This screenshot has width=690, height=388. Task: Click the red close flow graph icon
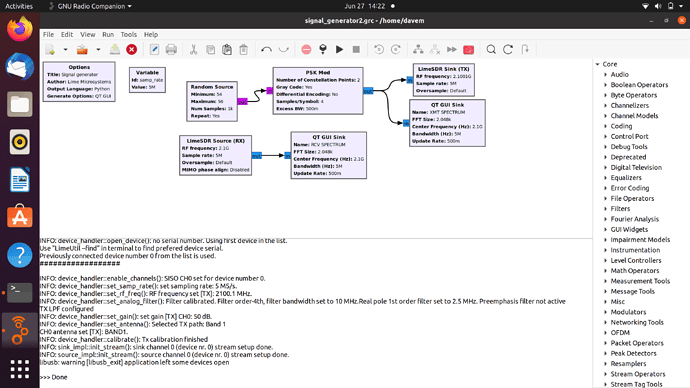click(x=131, y=49)
